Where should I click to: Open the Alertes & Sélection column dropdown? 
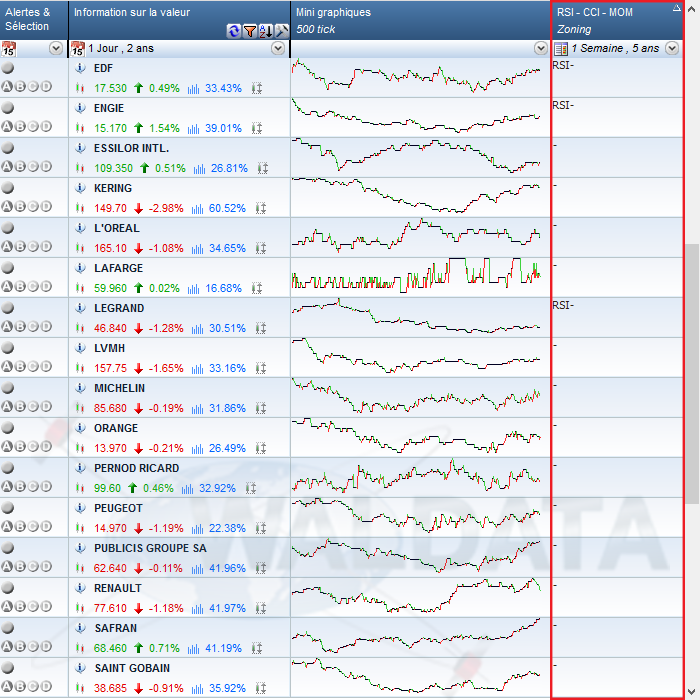click(x=56, y=48)
